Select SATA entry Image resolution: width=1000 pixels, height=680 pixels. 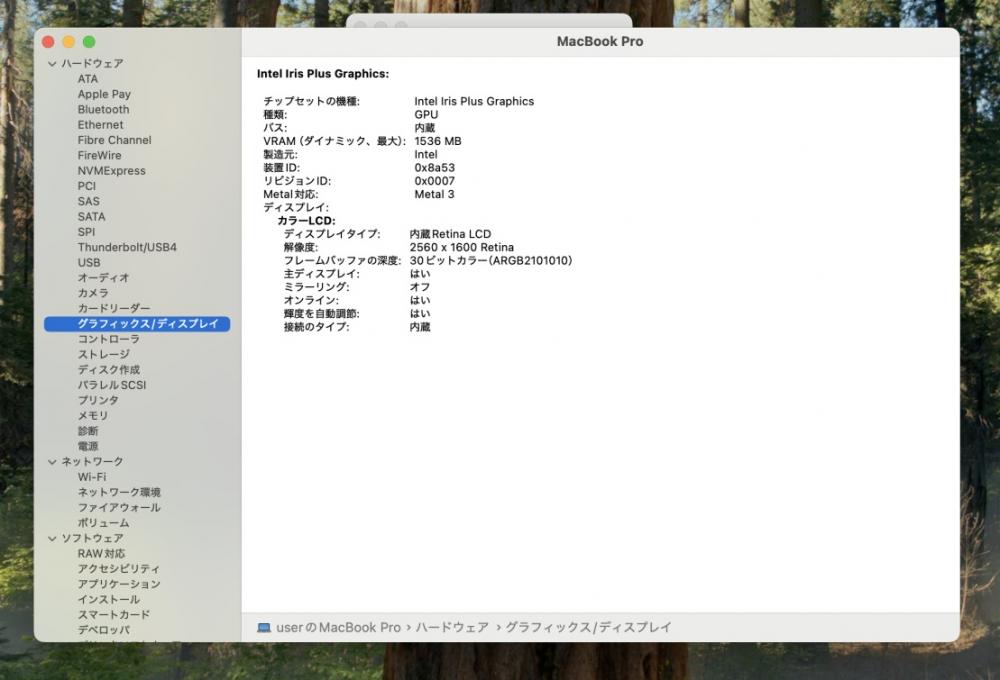[x=91, y=217]
